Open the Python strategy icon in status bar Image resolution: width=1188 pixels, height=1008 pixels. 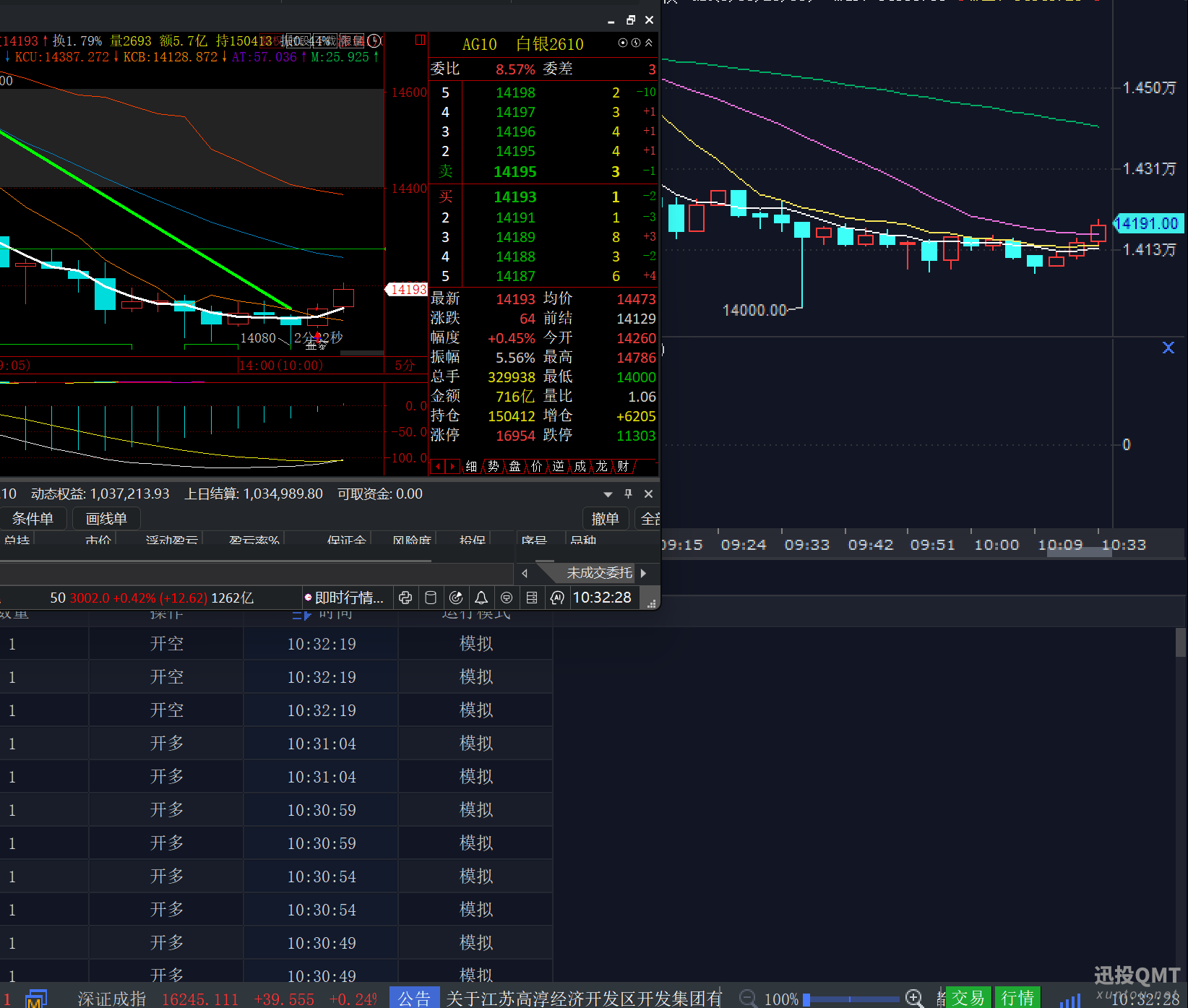tap(405, 598)
